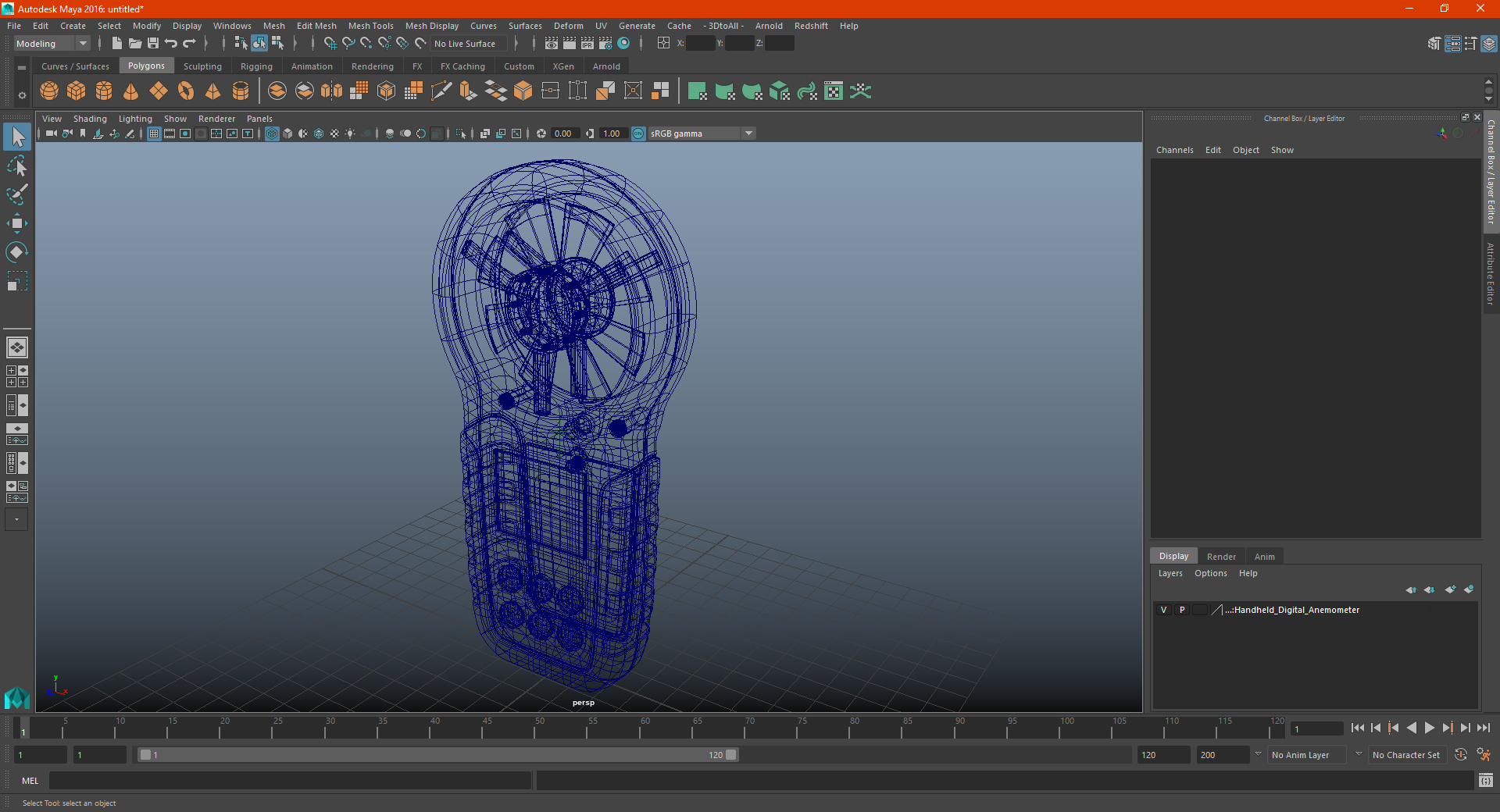This screenshot has width=1500, height=812.
Task: Create a polygon cube from the shelf
Action: click(77, 91)
